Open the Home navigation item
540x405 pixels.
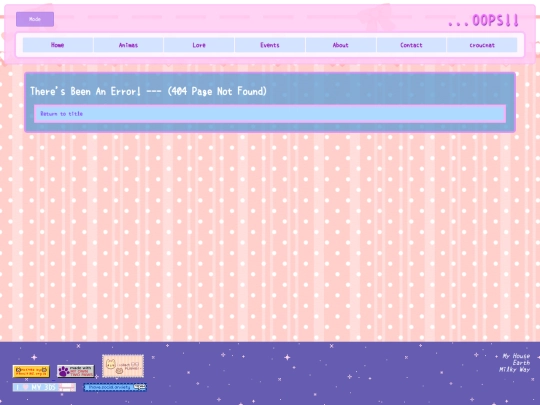tap(58, 45)
